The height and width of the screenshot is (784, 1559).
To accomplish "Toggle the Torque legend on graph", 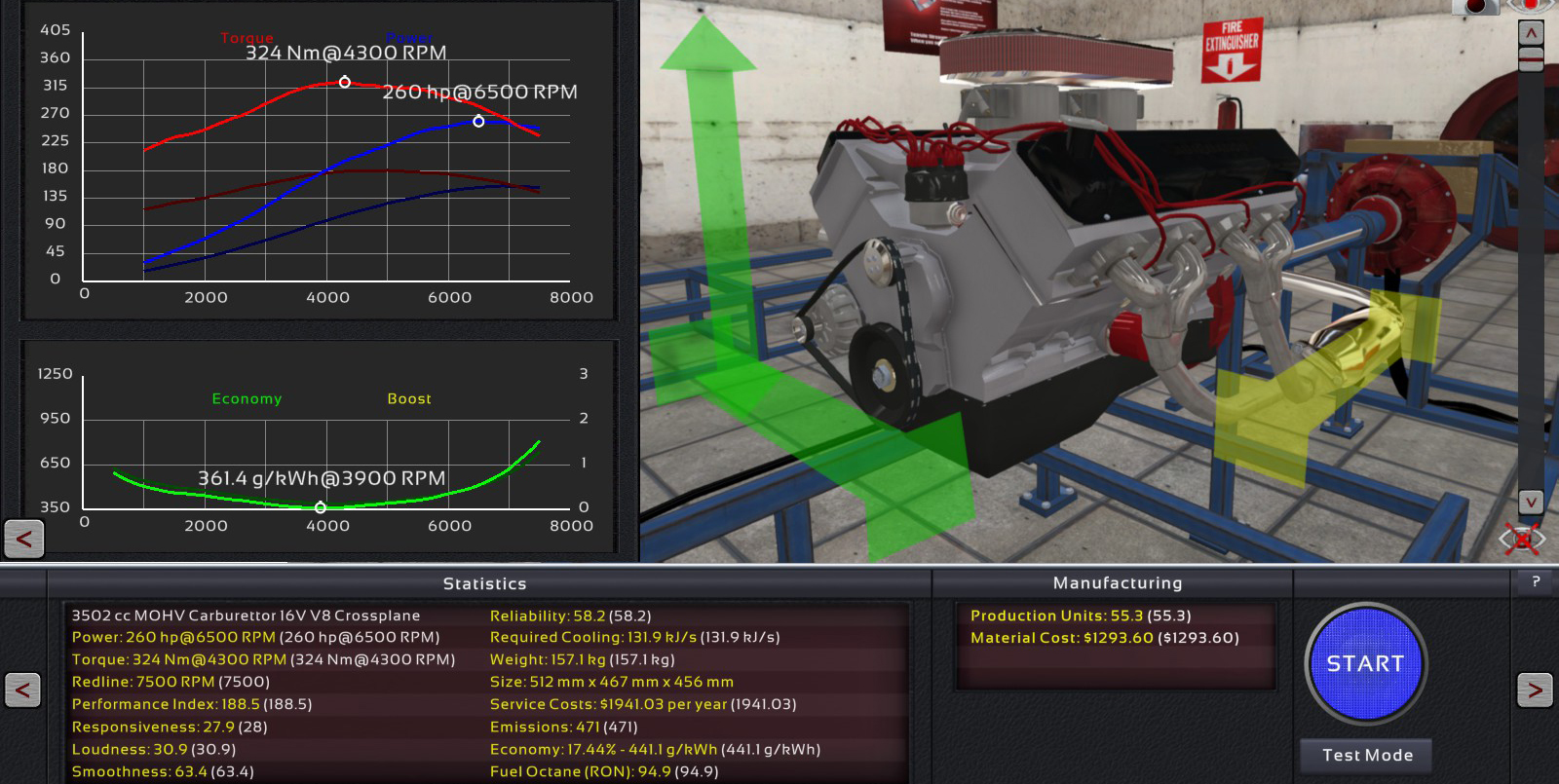I will coord(247,38).
